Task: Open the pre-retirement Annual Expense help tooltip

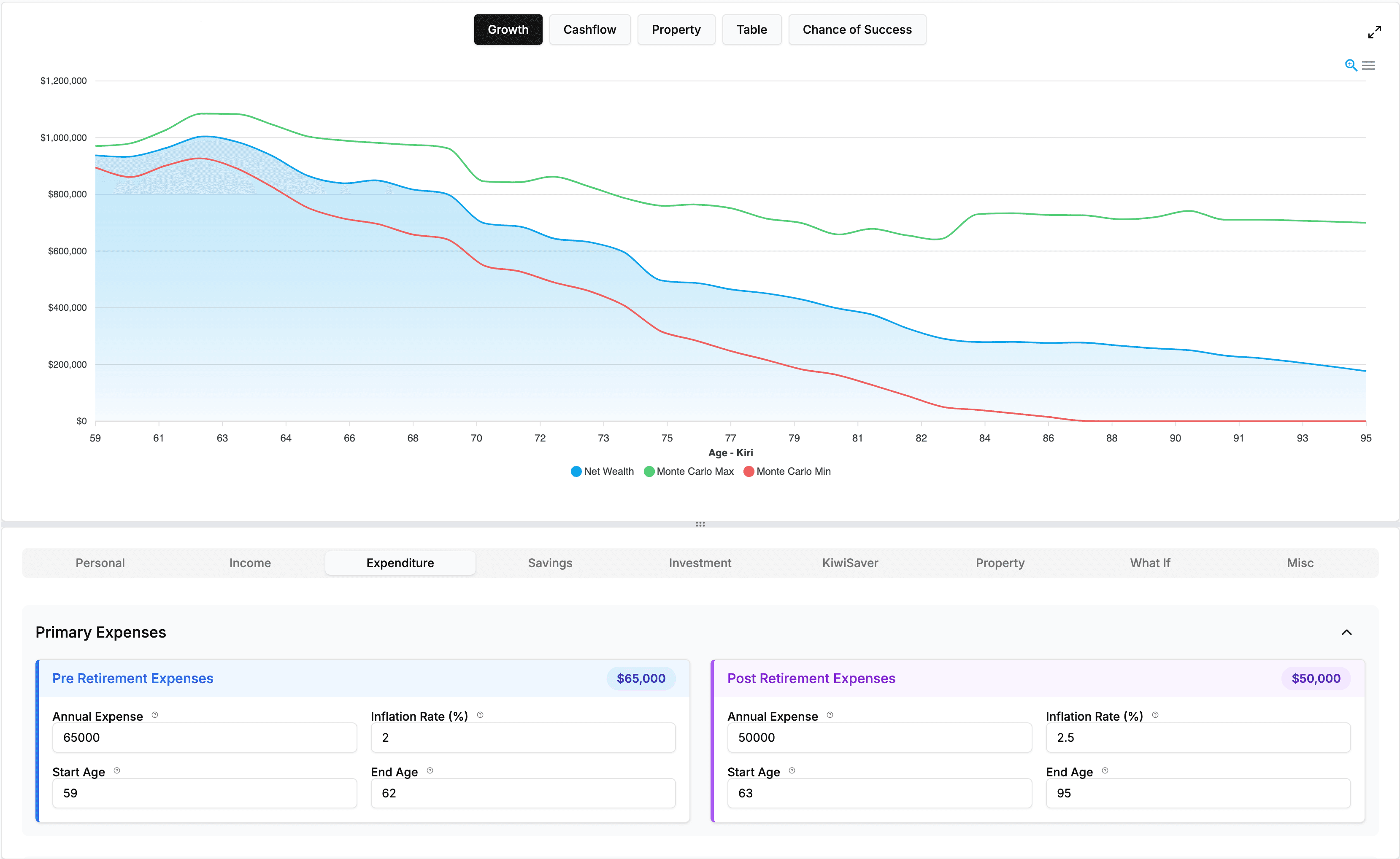Action: point(155,715)
